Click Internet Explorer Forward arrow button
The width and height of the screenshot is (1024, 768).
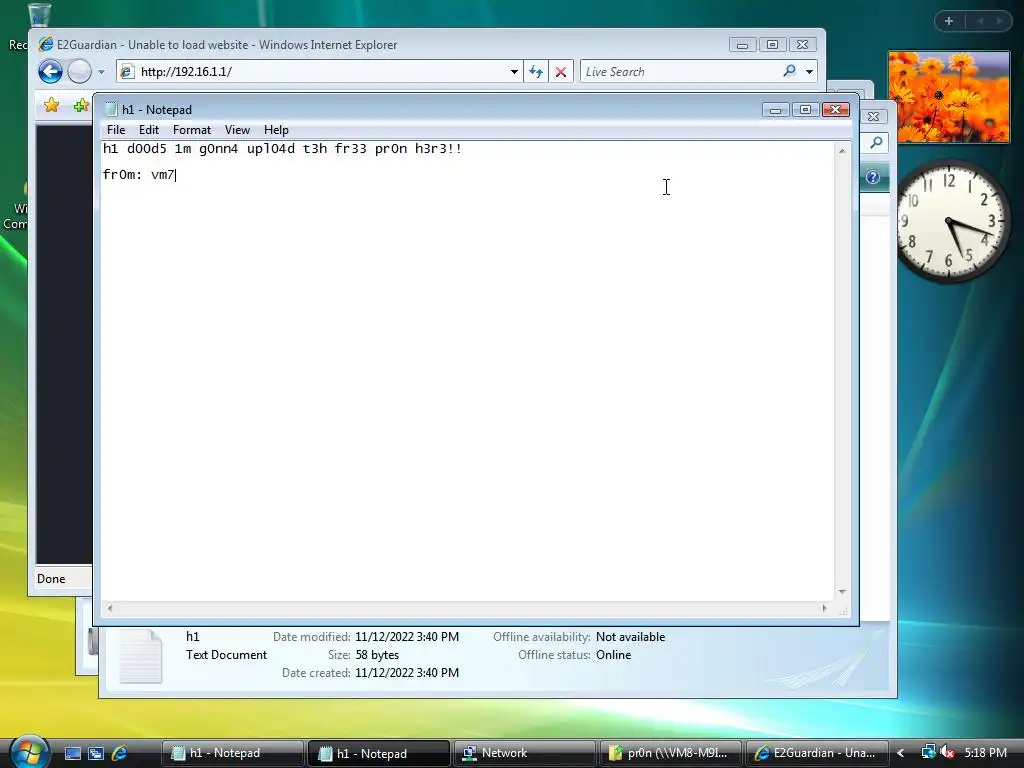pos(80,71)
